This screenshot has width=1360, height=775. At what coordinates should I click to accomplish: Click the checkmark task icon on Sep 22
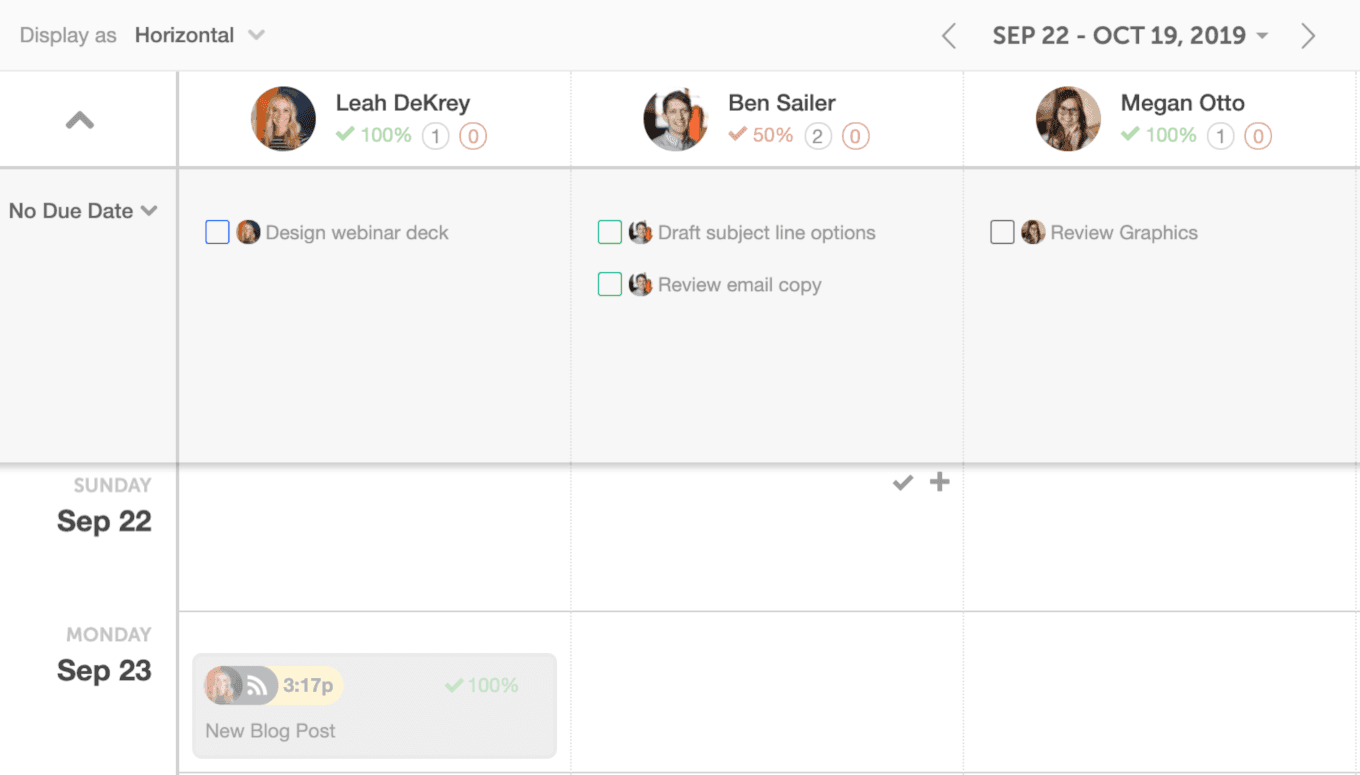(x=903, y=483)
